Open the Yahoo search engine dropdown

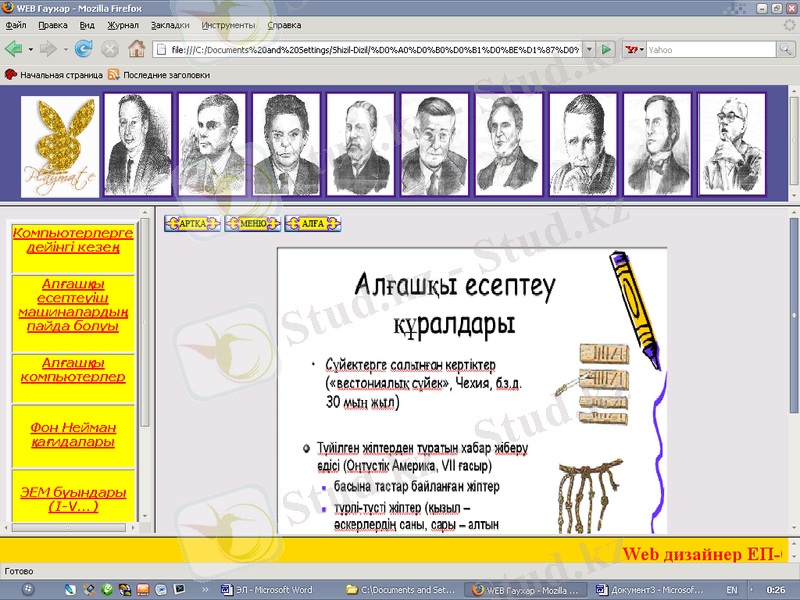[634, 48]
